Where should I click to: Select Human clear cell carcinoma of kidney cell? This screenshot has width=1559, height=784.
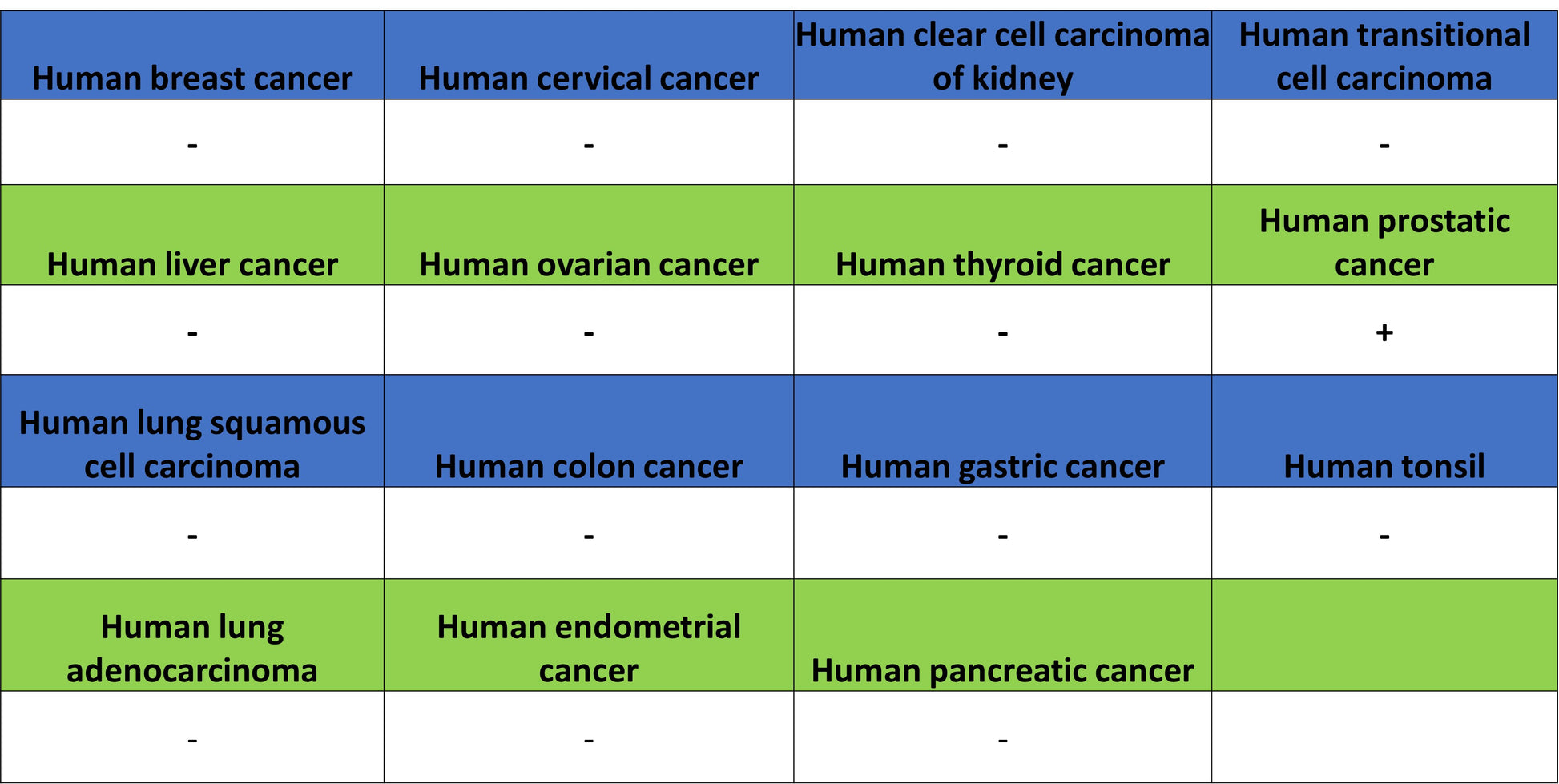pos(1002,55)
